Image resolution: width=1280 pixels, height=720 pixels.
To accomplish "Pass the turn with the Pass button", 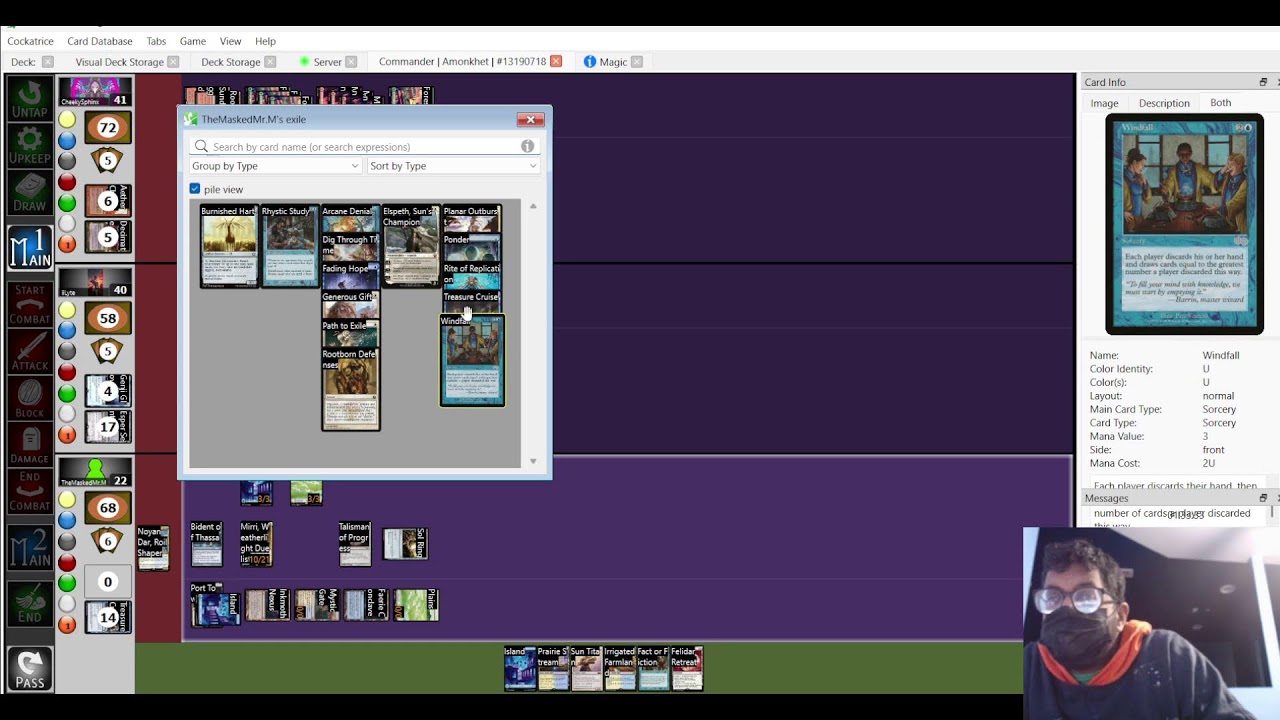I will (x=30, y=668).
